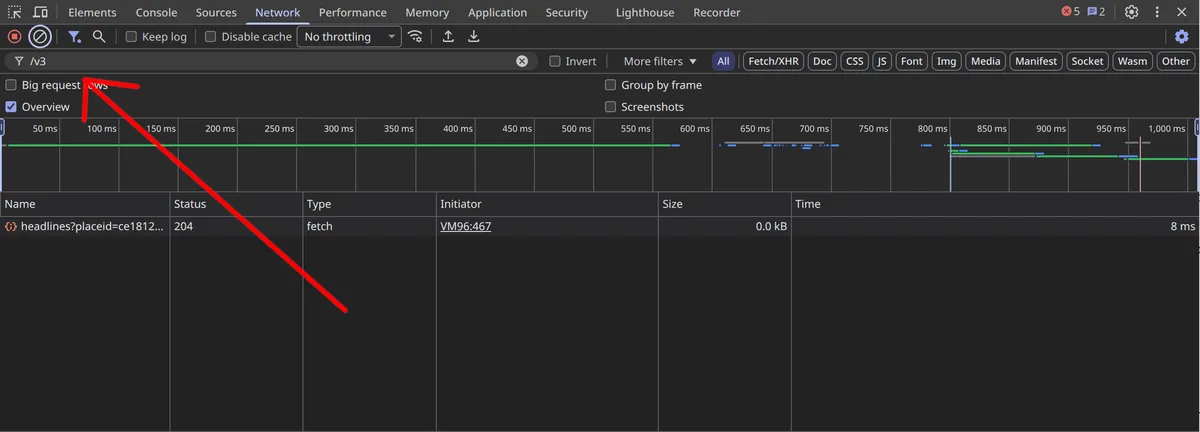Open the Sources tab
This screenshot has height=432, width=1200.
tap(216, 12)
